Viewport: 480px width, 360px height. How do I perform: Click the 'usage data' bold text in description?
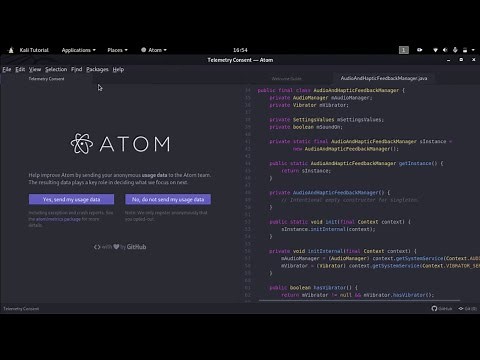tap(154, 175)
